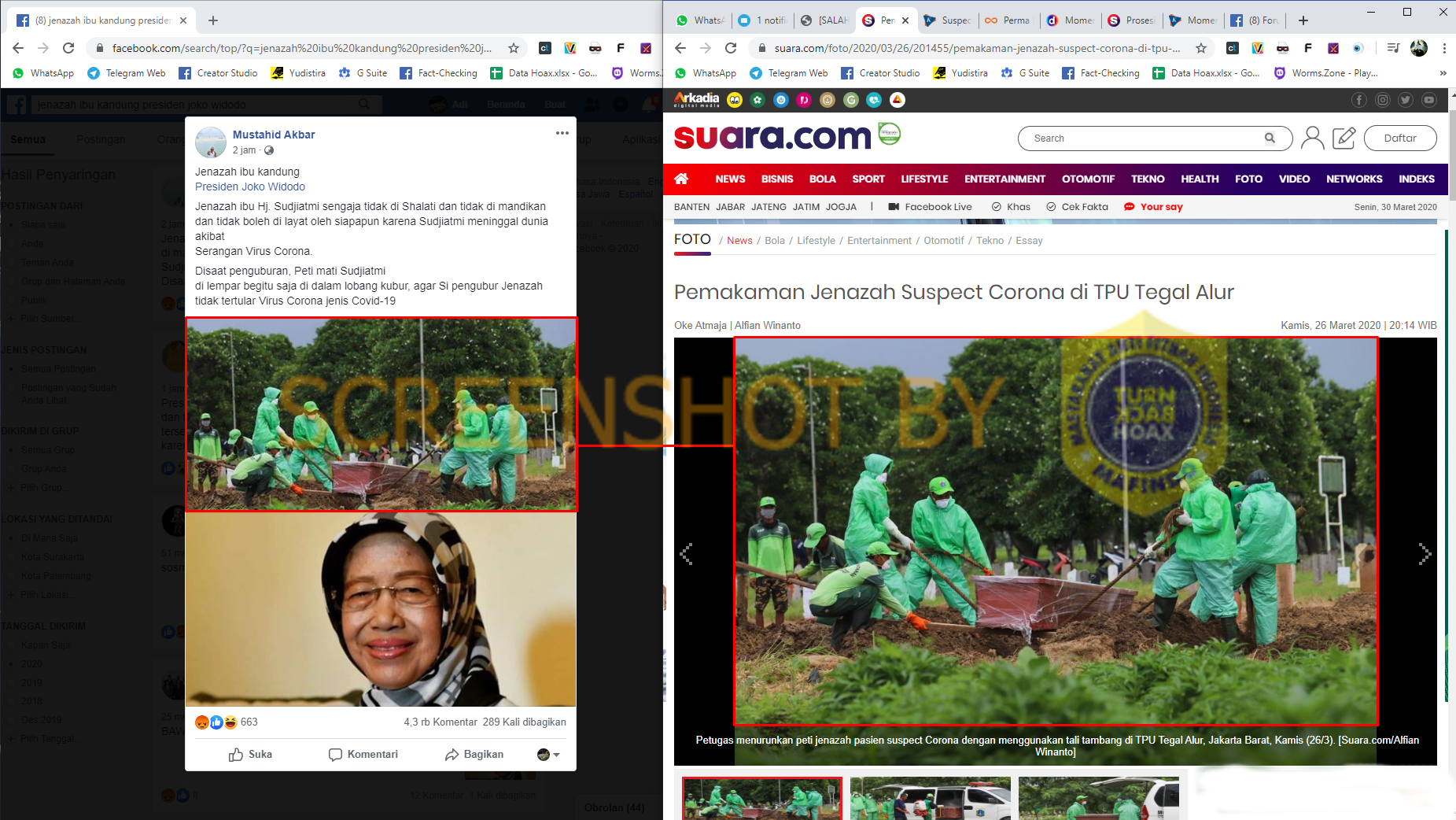Go back in the suara.com browser window
The width and height of the screenshot is (1456, 820).
pyautogui.click(x=680, y=48)
